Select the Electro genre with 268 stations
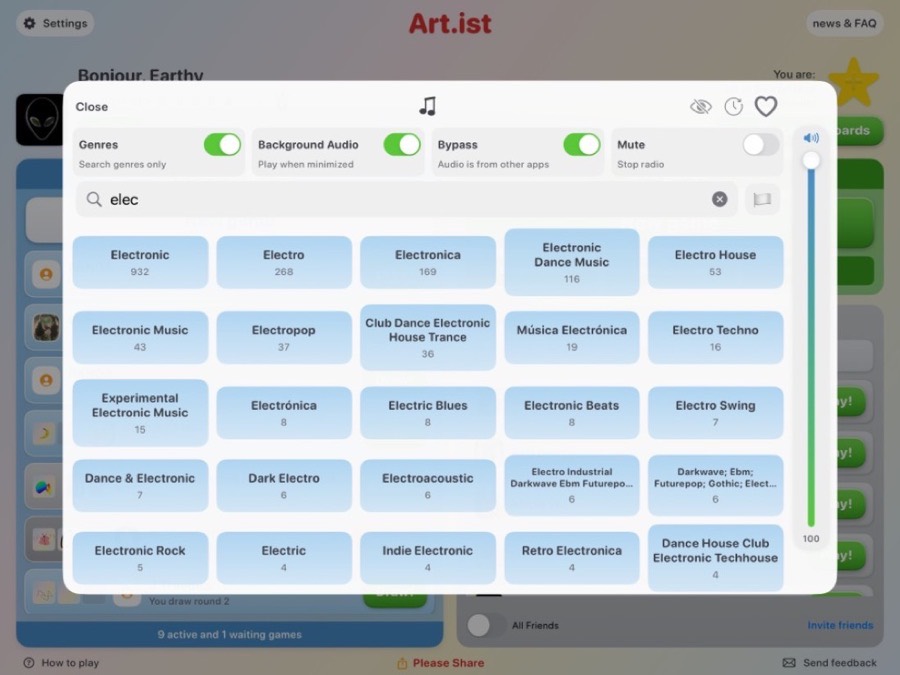Viewport: 900px width, 675px height. (284, 262)
